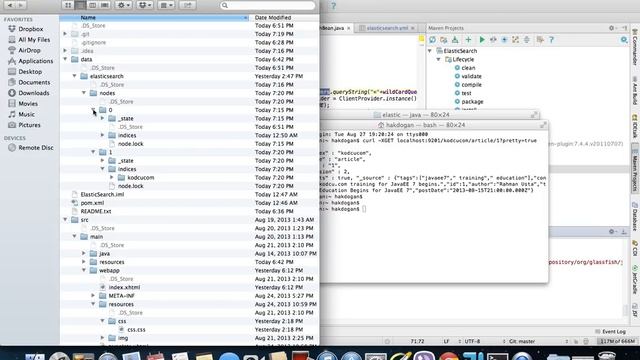Screen dimensions: 640x360
Task: Expand the kodcucom folder
Action: 112,178
